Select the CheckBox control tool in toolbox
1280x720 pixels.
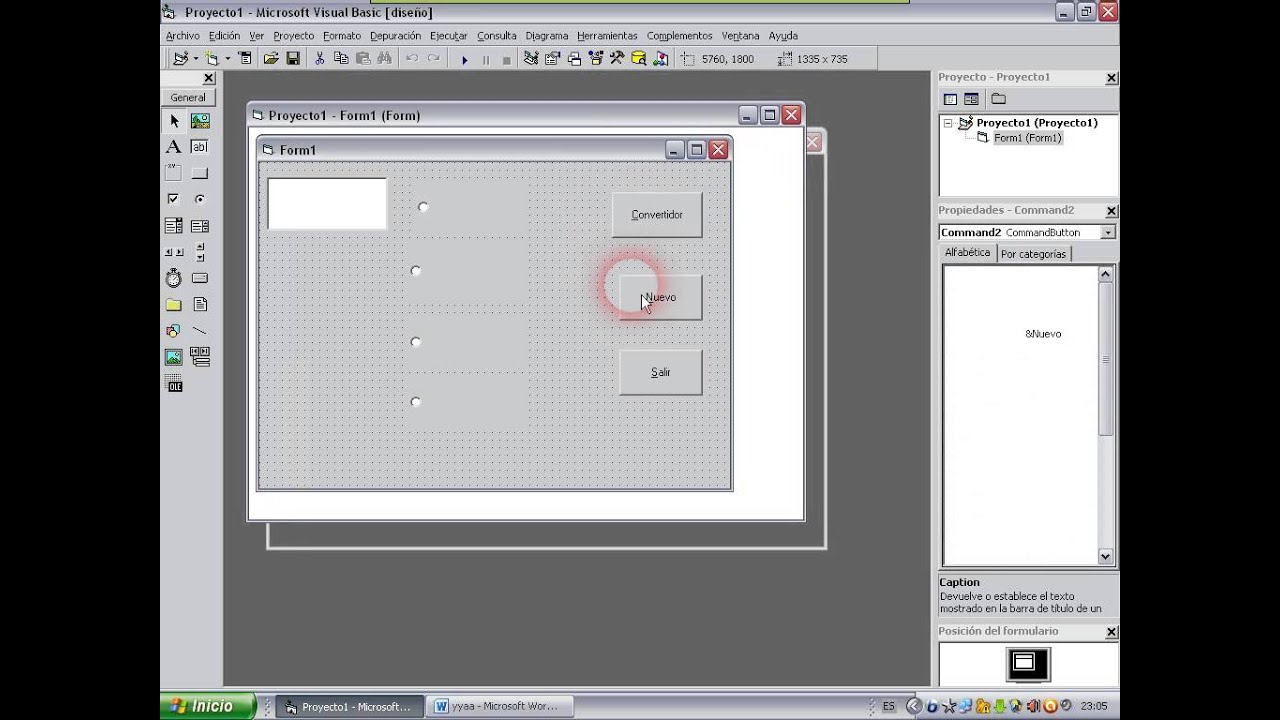tap(174, 199)
